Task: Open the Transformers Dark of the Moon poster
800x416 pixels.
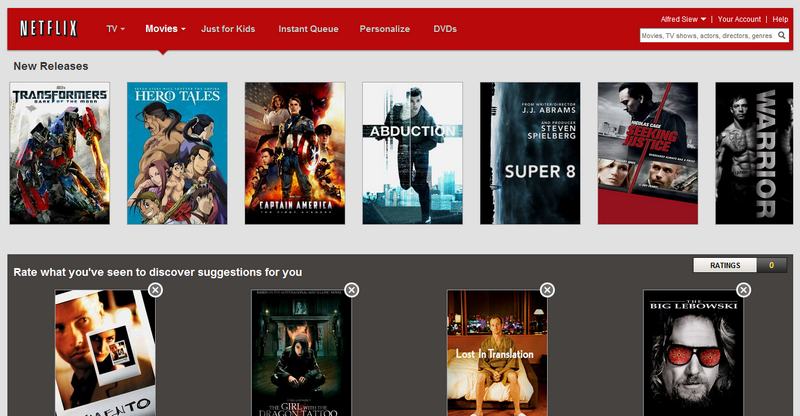Action: pyautogui.click(x=60, y=153)
